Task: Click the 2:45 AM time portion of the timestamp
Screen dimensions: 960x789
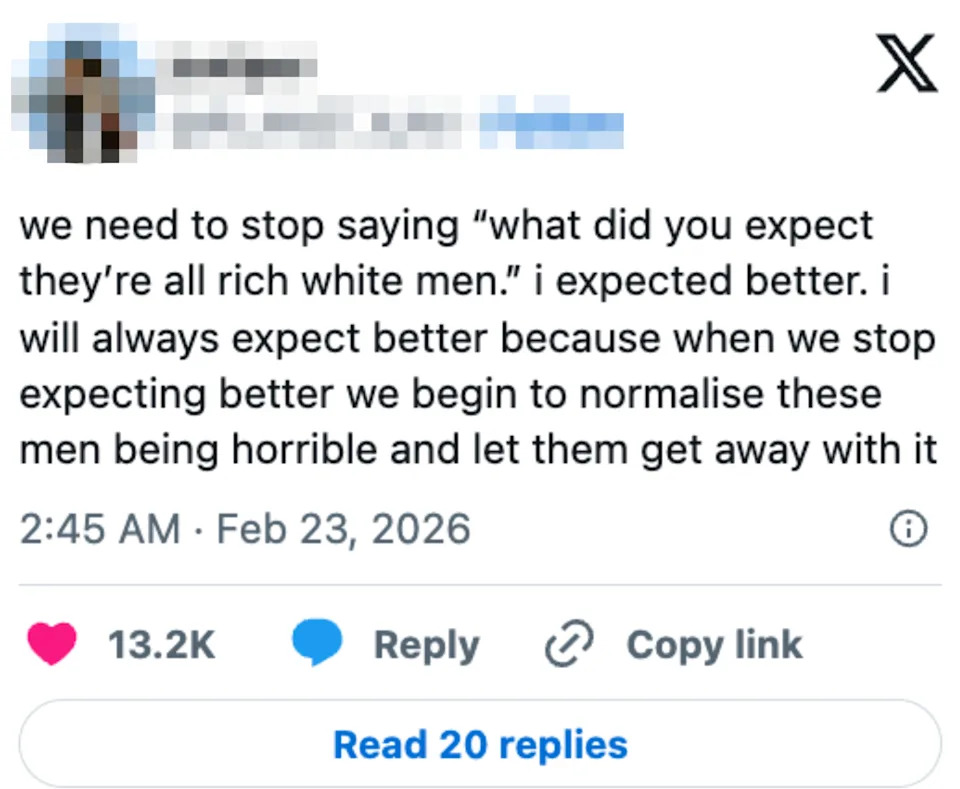Action: coord(98,528)
